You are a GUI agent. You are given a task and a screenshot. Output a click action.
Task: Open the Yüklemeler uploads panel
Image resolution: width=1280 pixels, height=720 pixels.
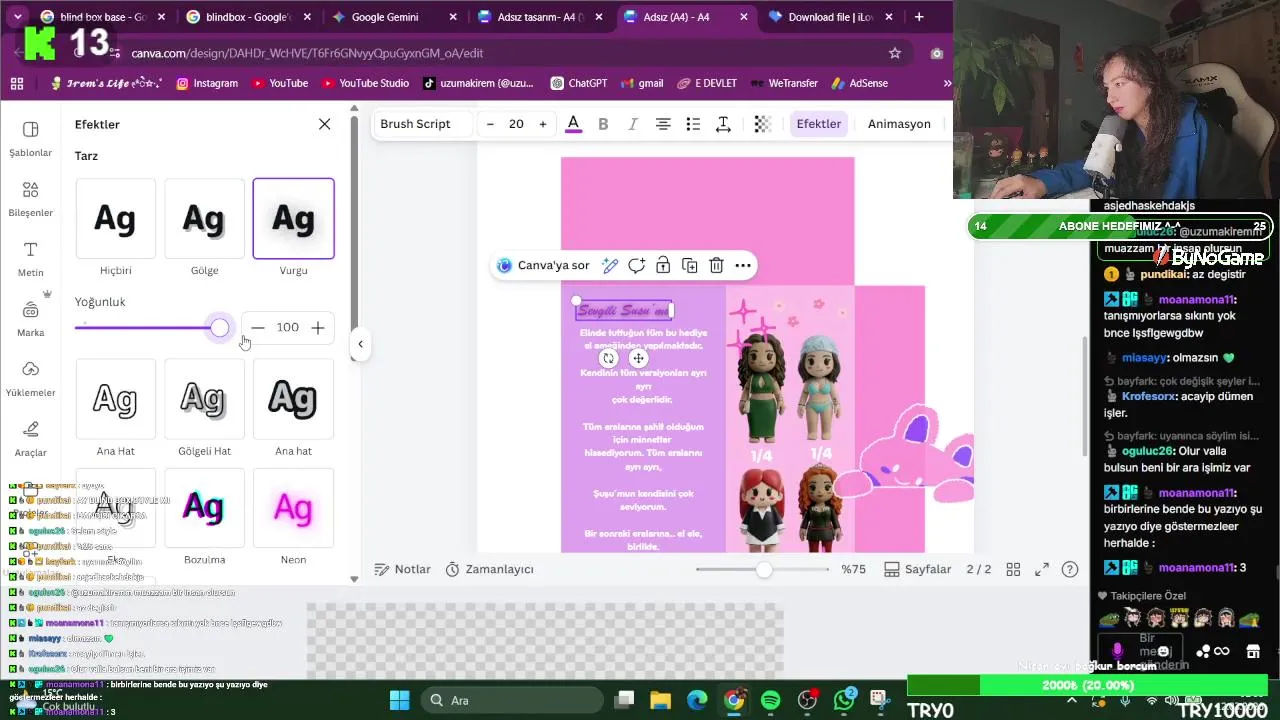(30, 379)
